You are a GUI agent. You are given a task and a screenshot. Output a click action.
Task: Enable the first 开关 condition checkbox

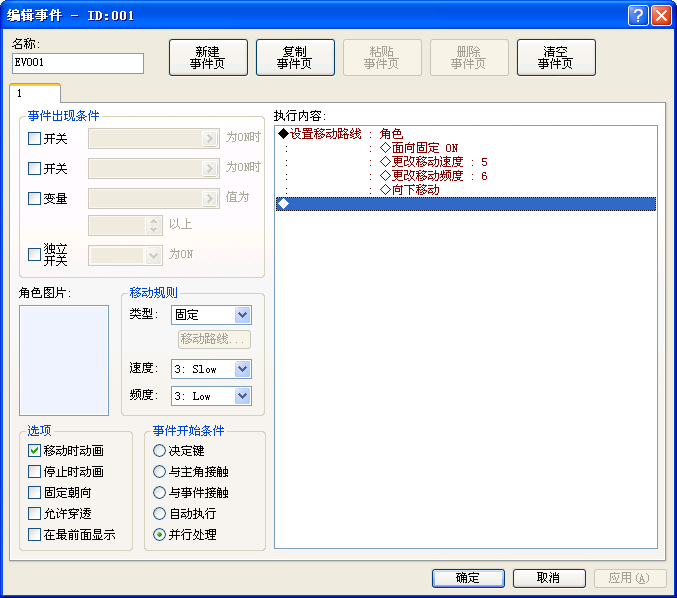pos(34,139)
